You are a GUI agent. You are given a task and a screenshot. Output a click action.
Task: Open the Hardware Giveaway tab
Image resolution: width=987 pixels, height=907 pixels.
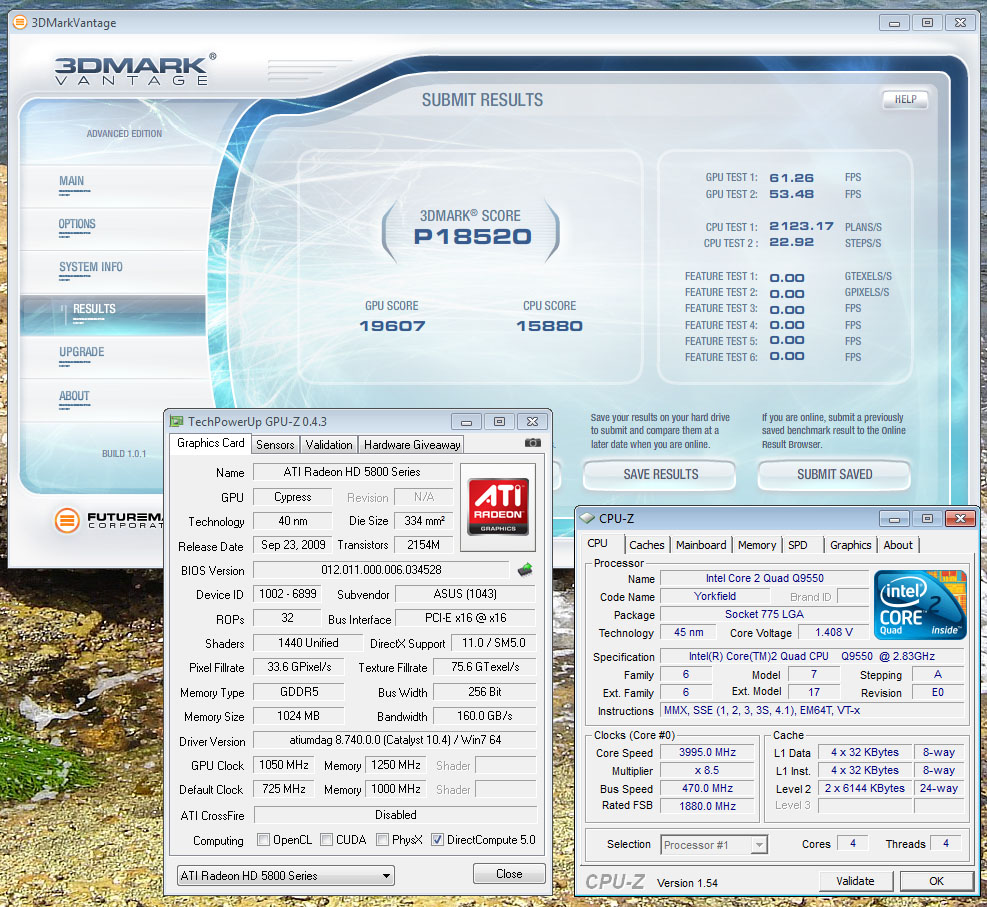tap(412, 444)
